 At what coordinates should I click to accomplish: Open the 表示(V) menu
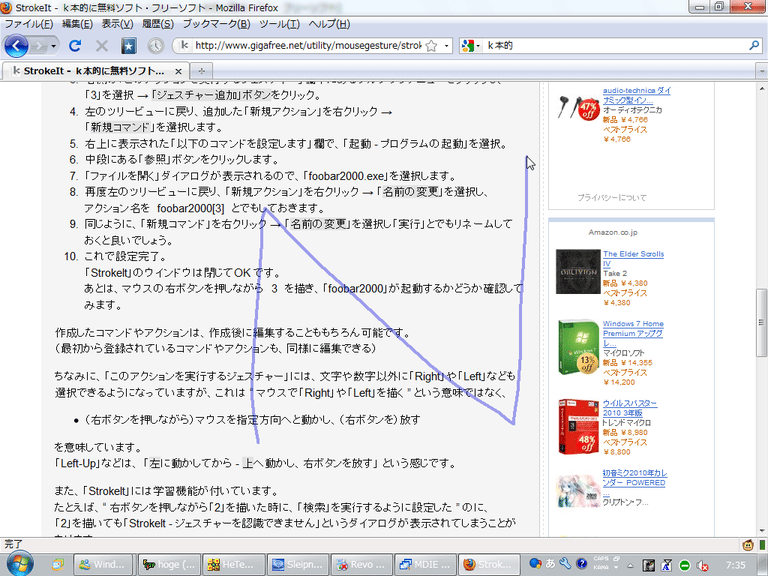coord(117,24)
